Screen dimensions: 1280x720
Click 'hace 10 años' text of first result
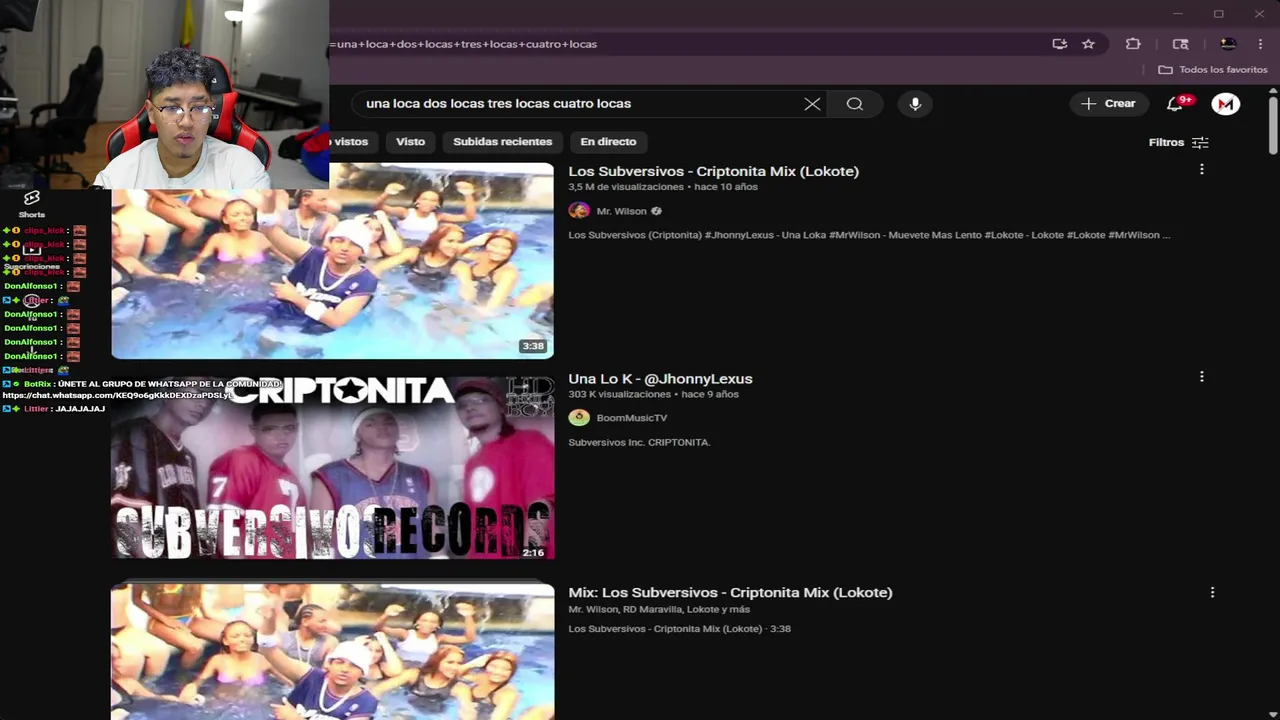tap(724, 187)
